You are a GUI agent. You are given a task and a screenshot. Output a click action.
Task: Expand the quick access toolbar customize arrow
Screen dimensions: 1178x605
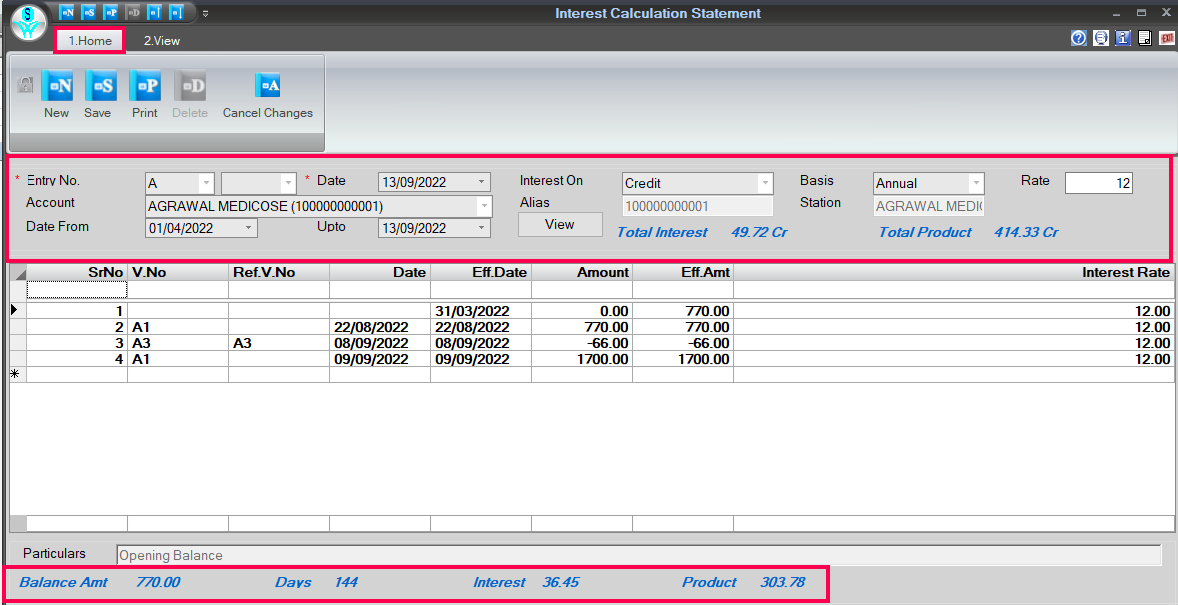[x=205, y=14]
